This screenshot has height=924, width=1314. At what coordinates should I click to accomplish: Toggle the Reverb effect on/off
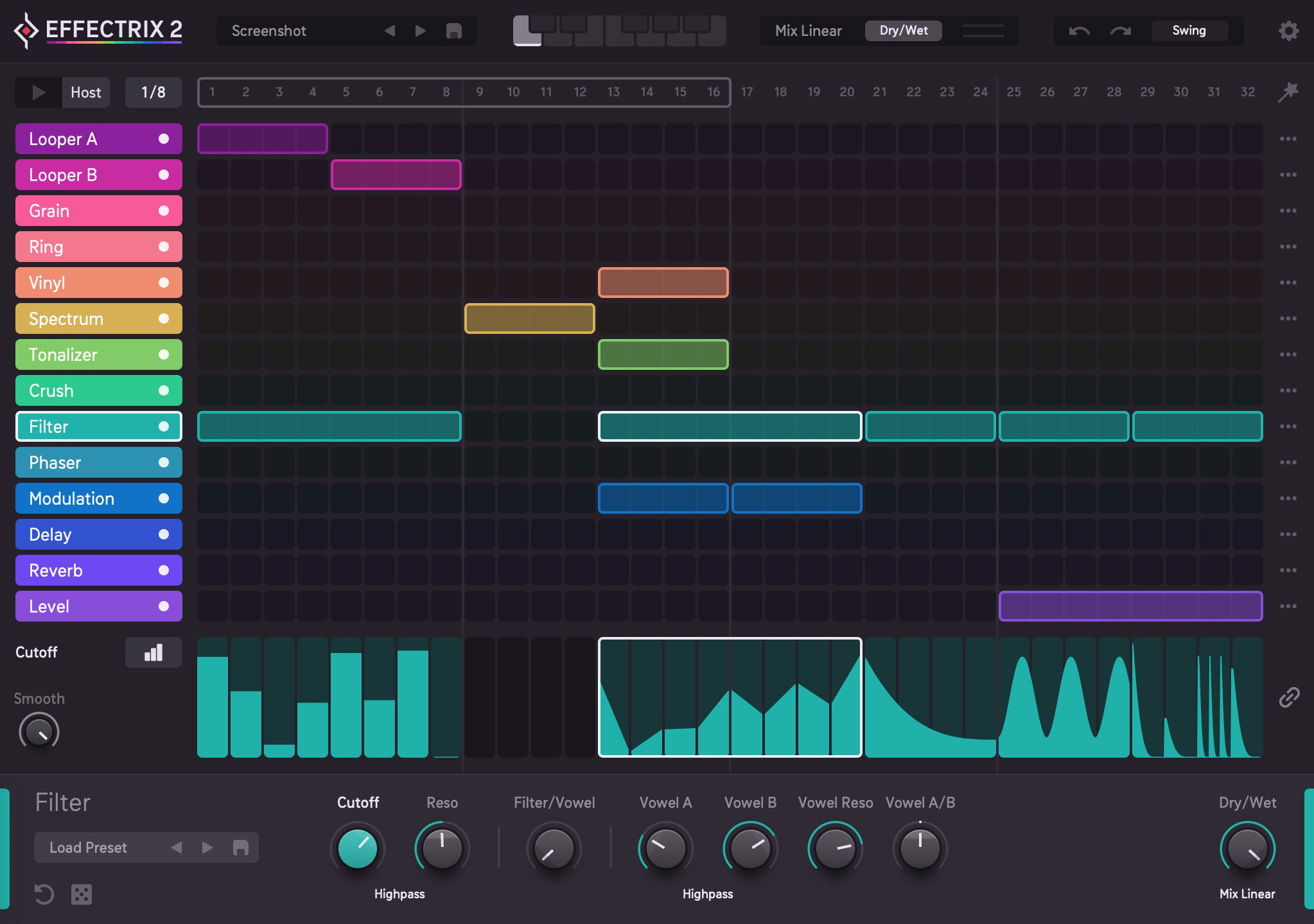click(164, 570)
